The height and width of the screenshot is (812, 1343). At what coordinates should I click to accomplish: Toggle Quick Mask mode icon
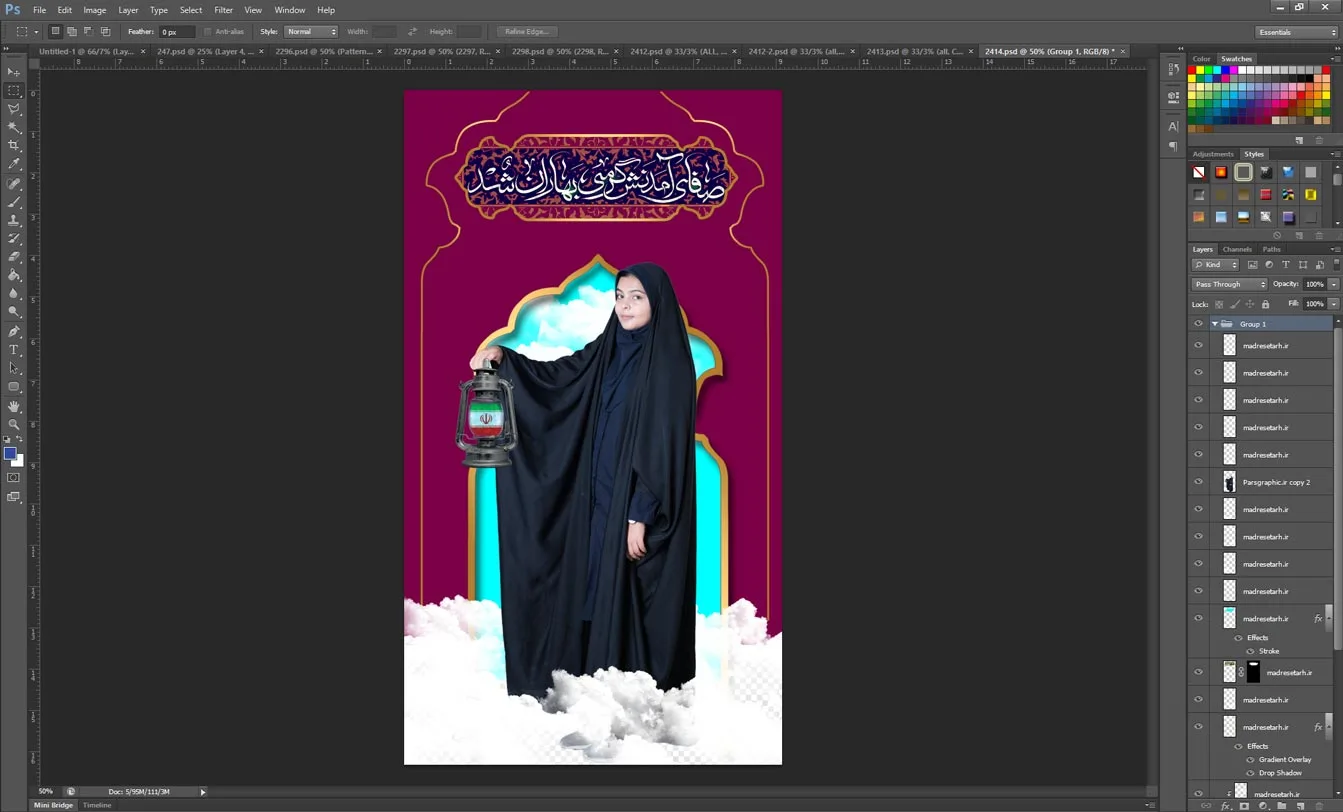coord(14,478)
